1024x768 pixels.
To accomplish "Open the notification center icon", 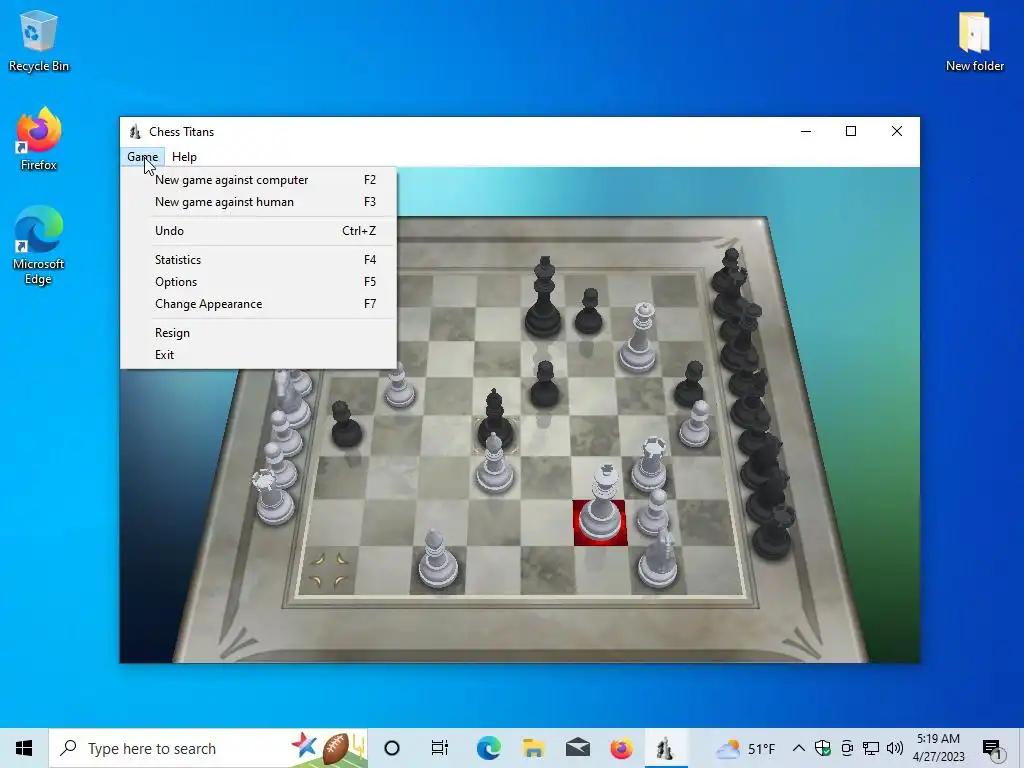I will (x=993, y=748).
